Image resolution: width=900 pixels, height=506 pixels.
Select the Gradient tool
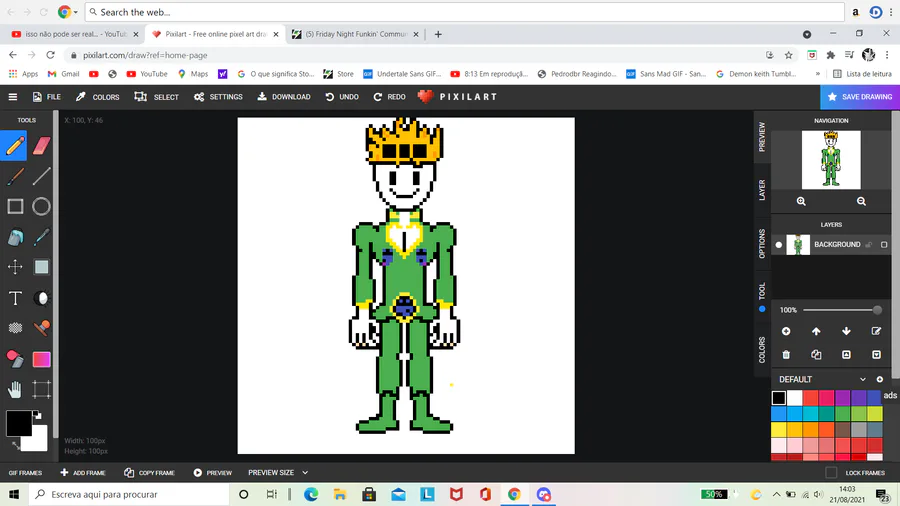41,359
